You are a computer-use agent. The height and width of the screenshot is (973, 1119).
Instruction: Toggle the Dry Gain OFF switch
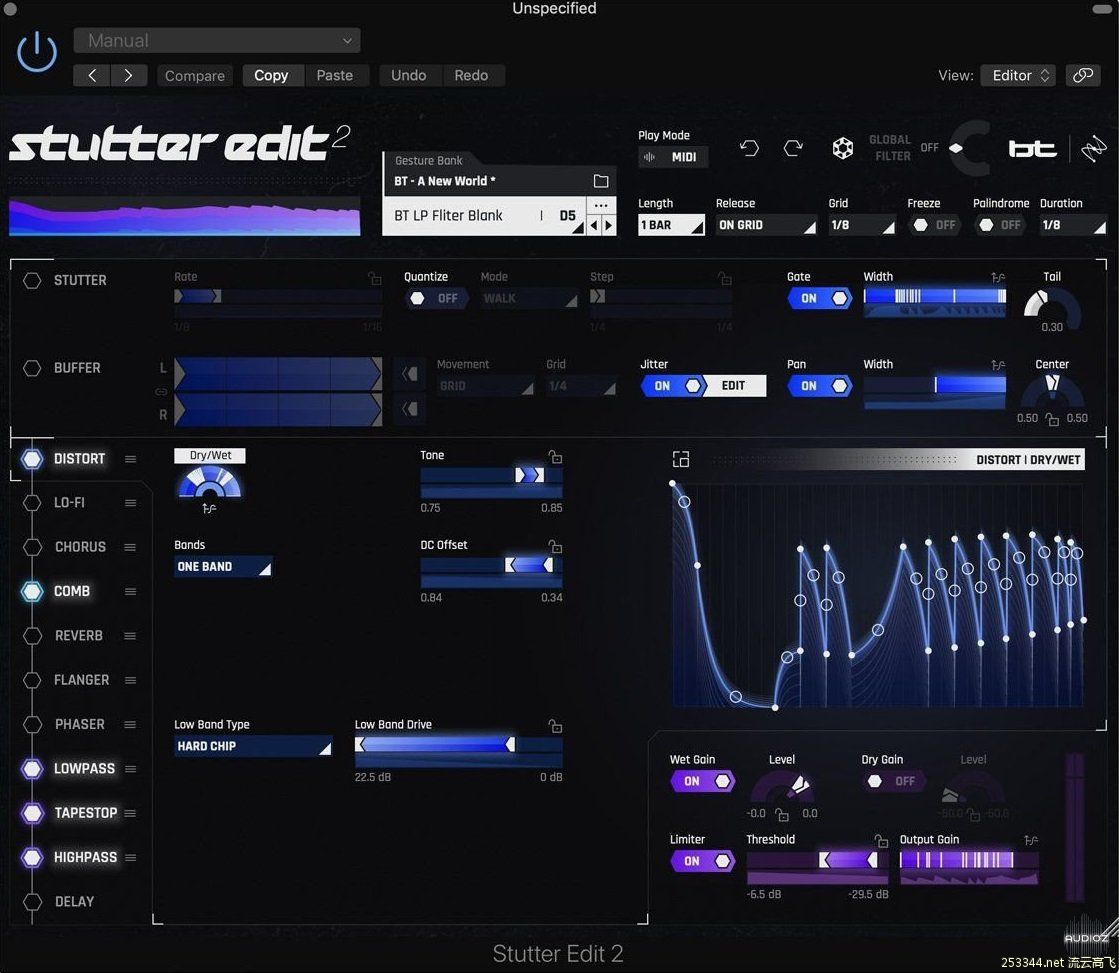(x=894, y=782)
